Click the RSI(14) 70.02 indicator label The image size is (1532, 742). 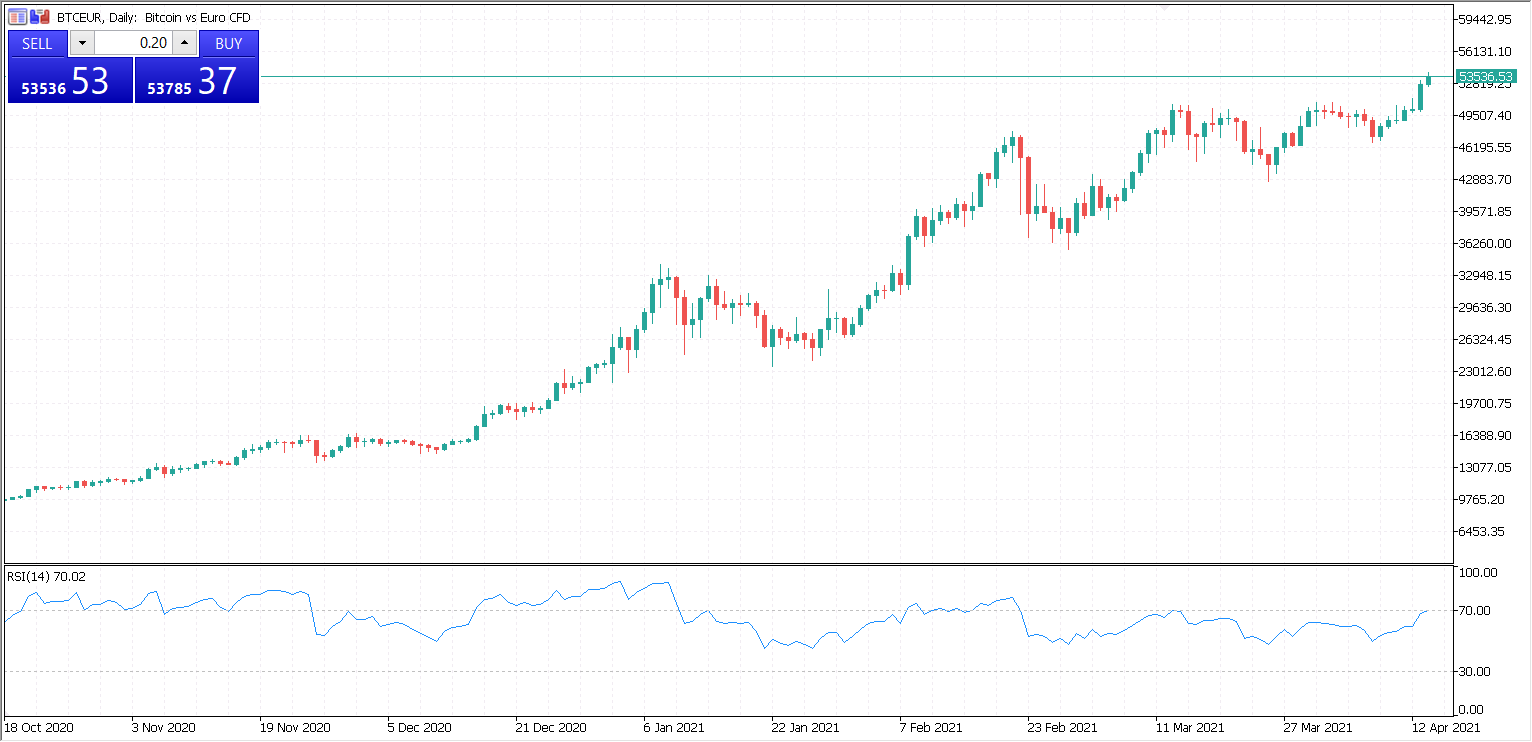point(47,576)
